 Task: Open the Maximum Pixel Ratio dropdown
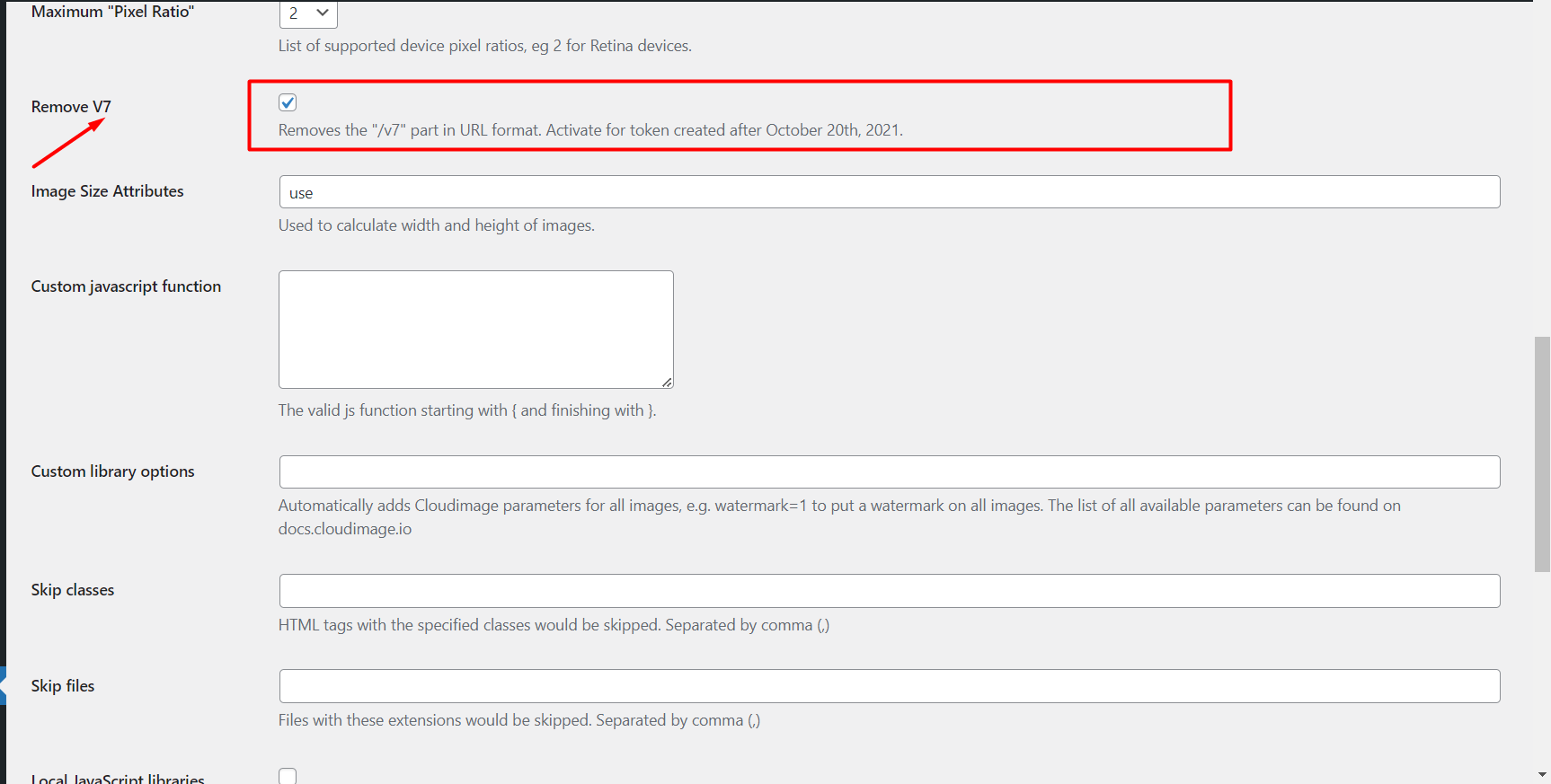(308, 13)
